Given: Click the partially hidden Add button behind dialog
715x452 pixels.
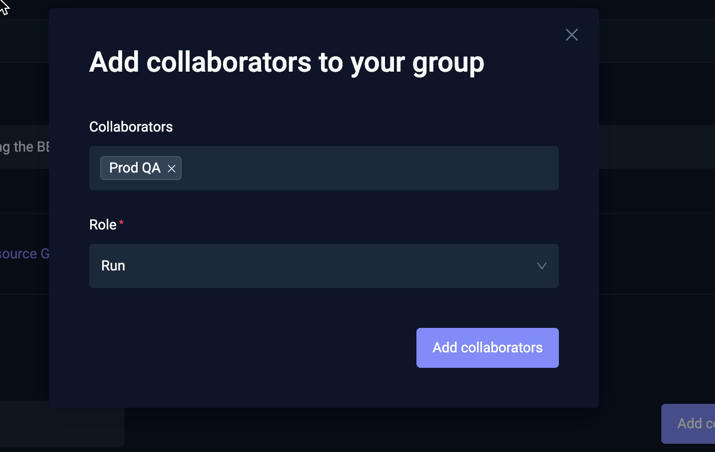Looking at the screenshot, I should click(x=689, y=424).
